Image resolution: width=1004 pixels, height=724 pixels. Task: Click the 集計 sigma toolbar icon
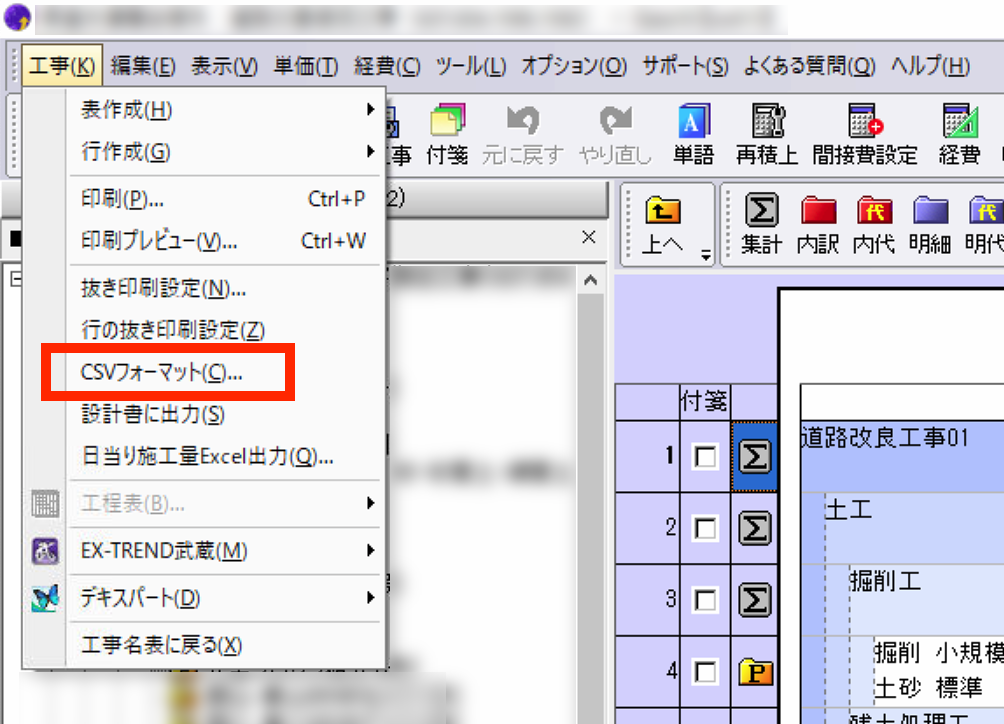[761, 224]
